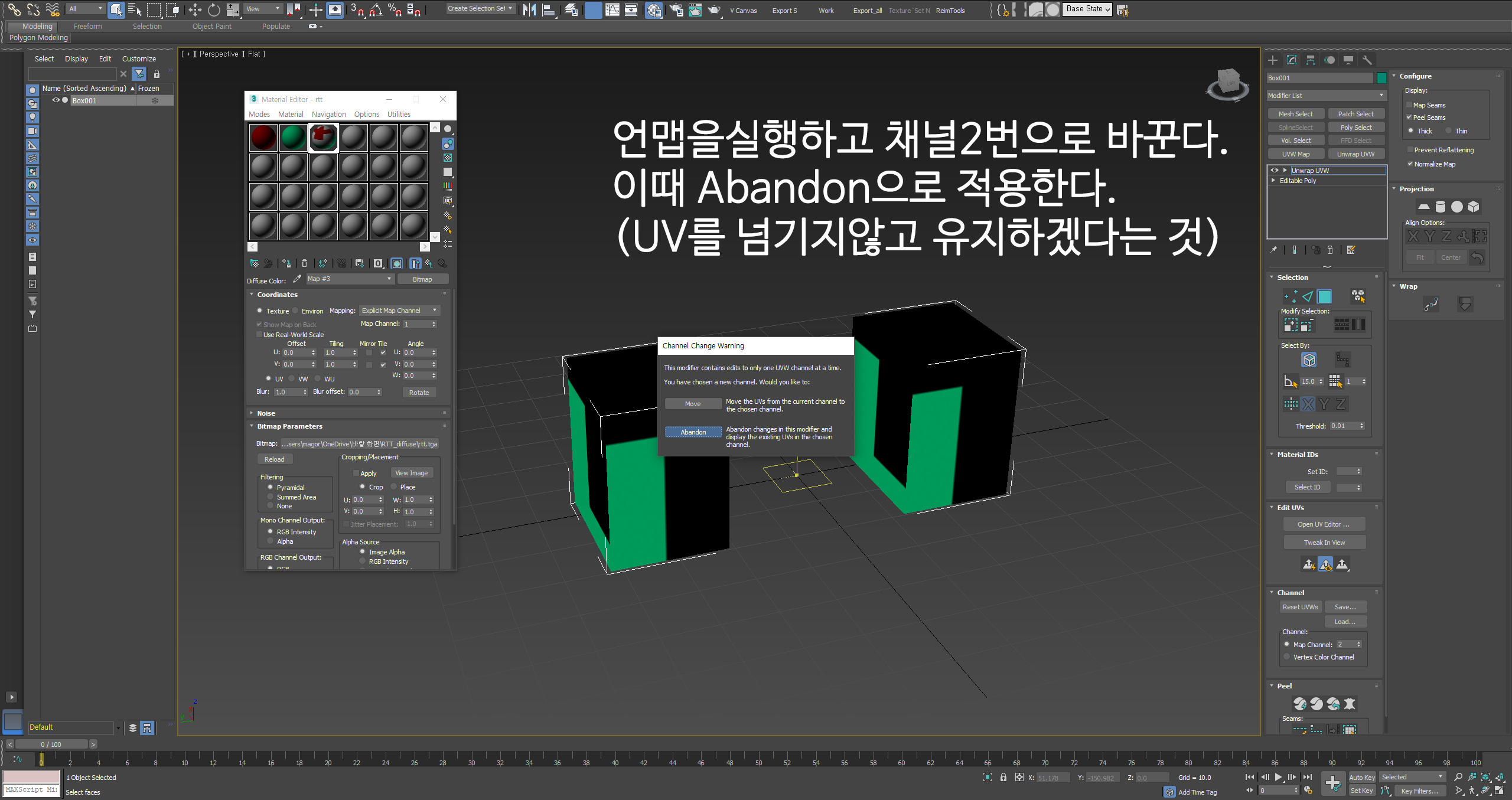Pin the modifier stack
This screenshot has height=800, width=1512.
coord(1273,250)
